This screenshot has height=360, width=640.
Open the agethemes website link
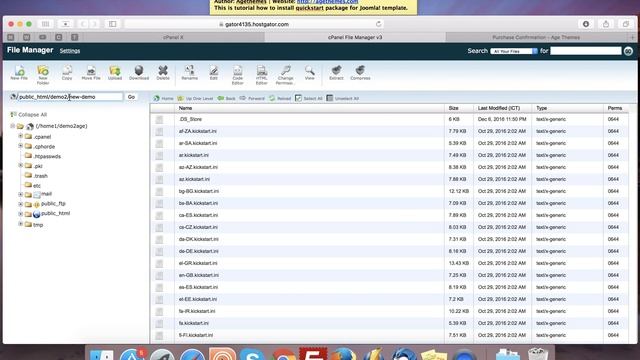(327, 2)
